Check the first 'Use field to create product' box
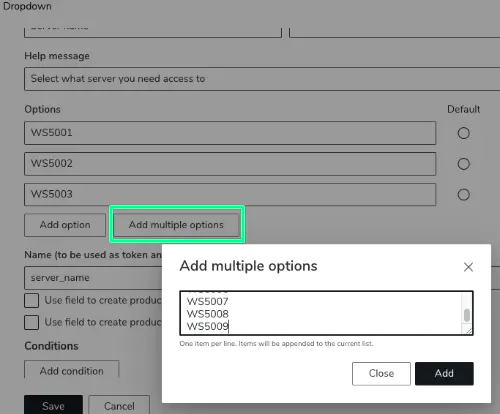Screen dimensions: 500x414 tap(31, 300)
